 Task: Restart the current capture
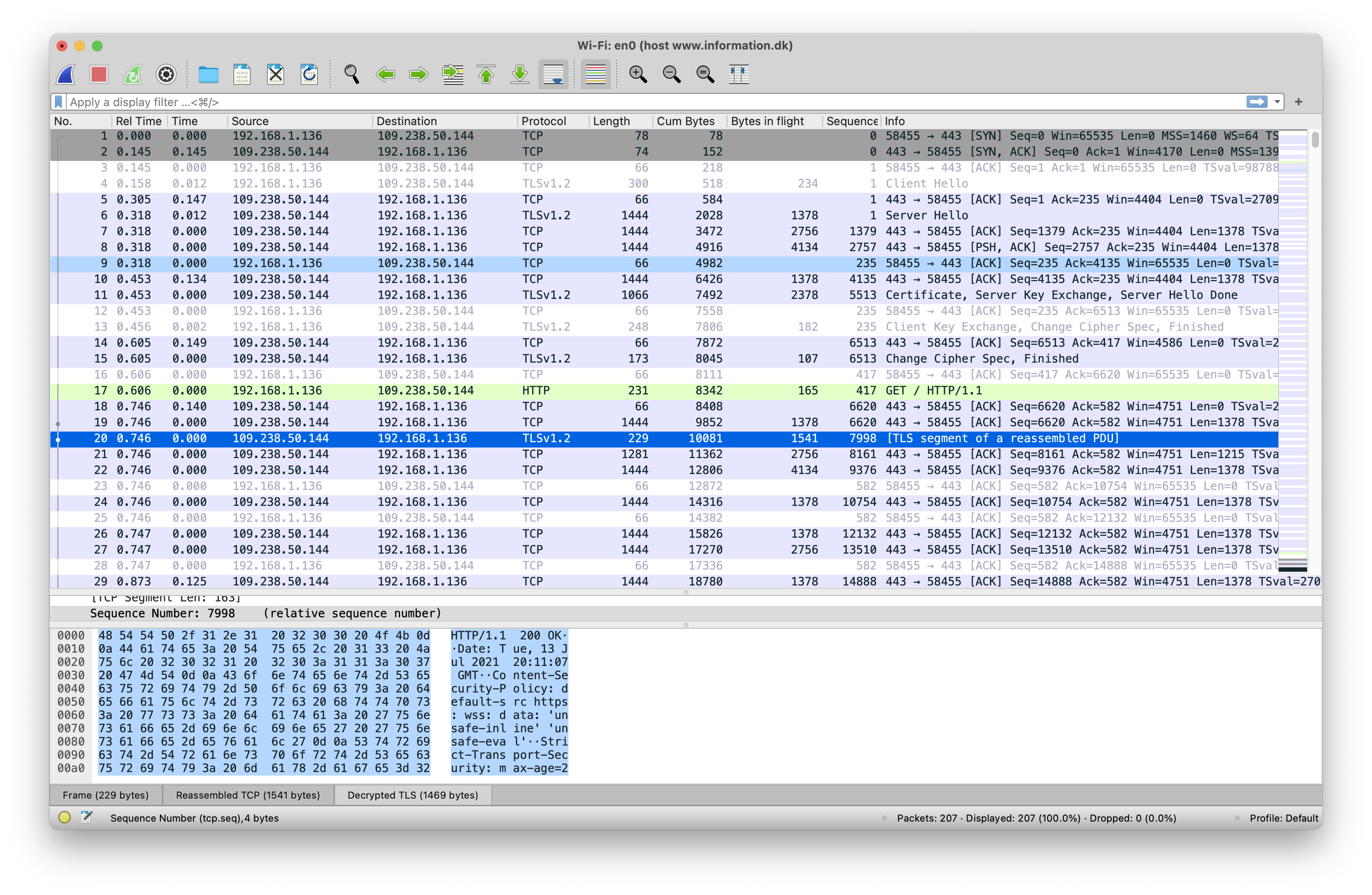[x=133, y=74]
